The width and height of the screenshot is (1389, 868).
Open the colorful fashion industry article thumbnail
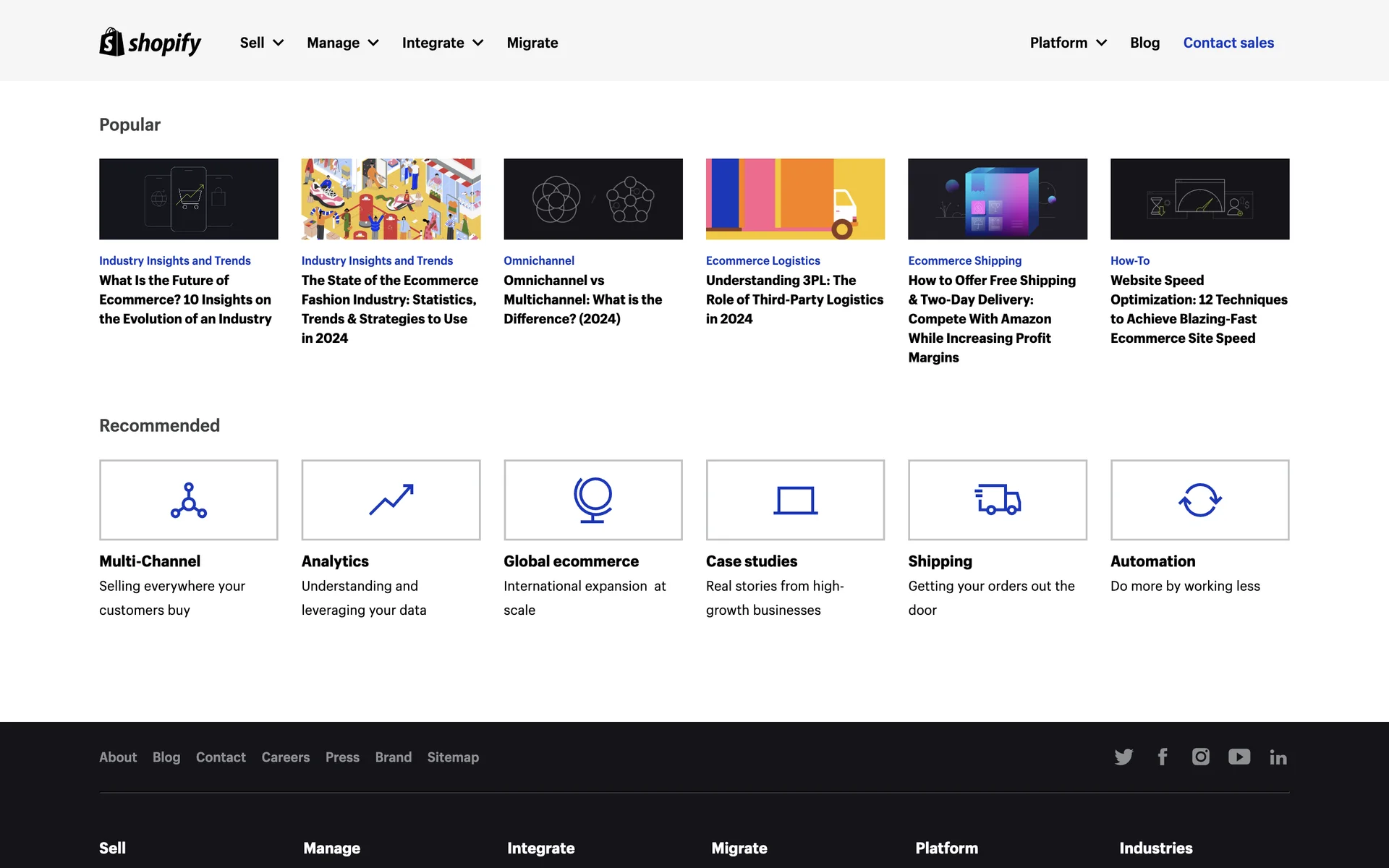click(x=391, y=199)
